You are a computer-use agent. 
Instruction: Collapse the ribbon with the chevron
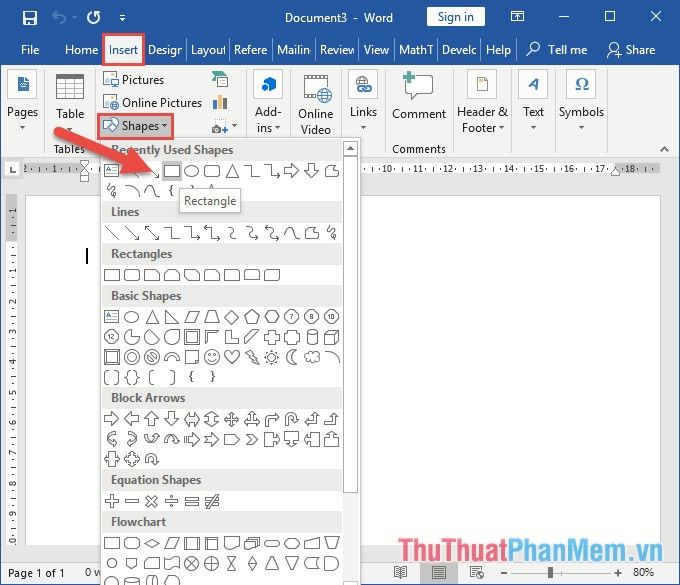664,149
